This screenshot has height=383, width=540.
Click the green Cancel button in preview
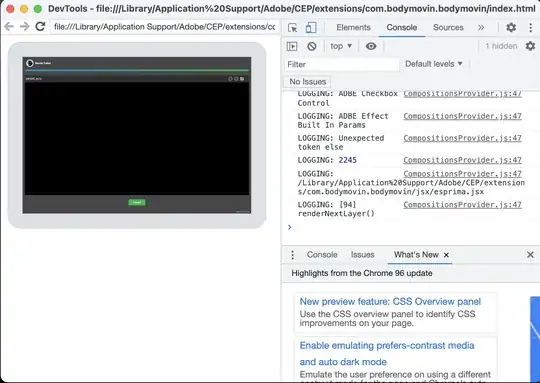click(137, 202)
